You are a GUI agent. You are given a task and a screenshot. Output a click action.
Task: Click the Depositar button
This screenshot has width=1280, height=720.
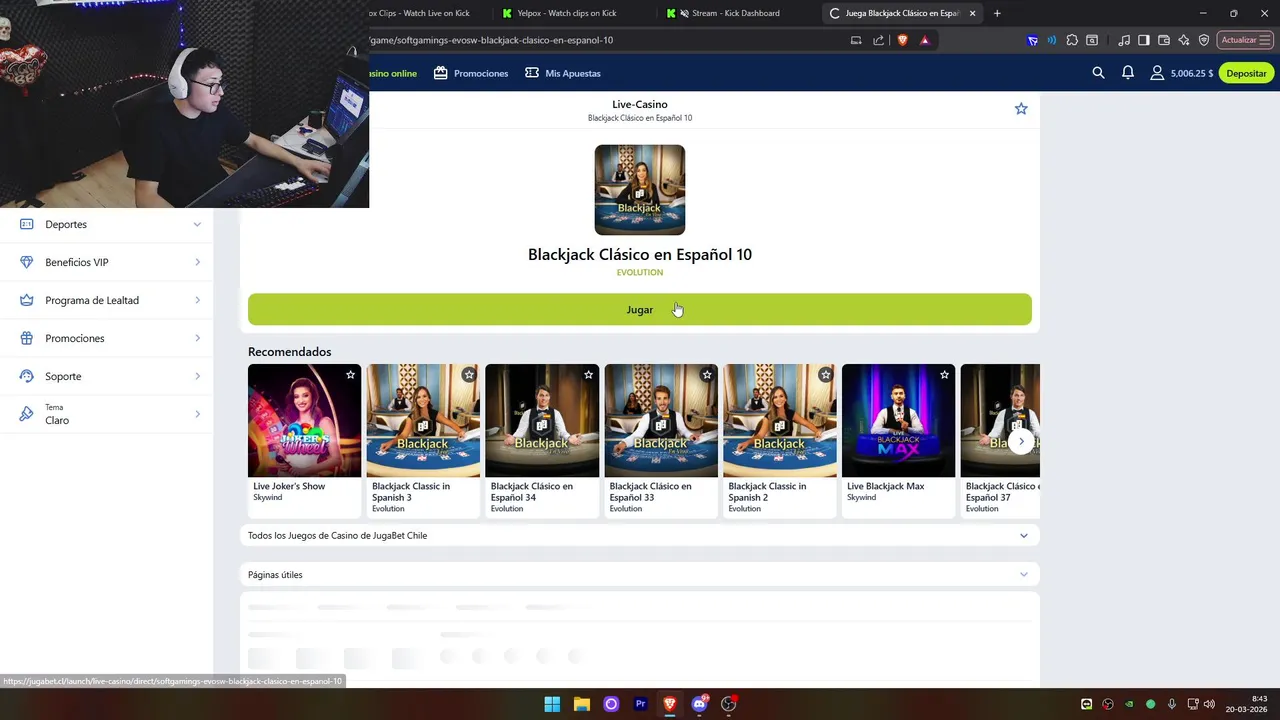pos(1246,73)
